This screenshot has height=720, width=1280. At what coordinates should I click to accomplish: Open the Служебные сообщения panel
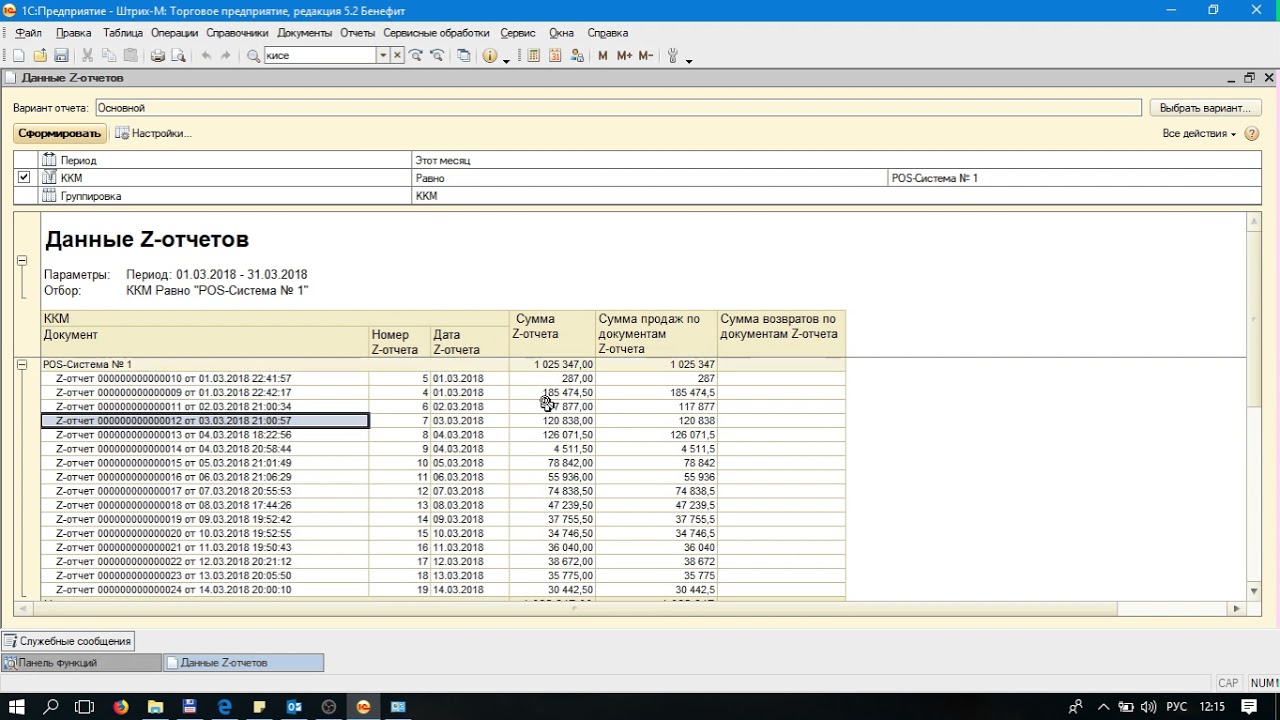pos(68,641)
